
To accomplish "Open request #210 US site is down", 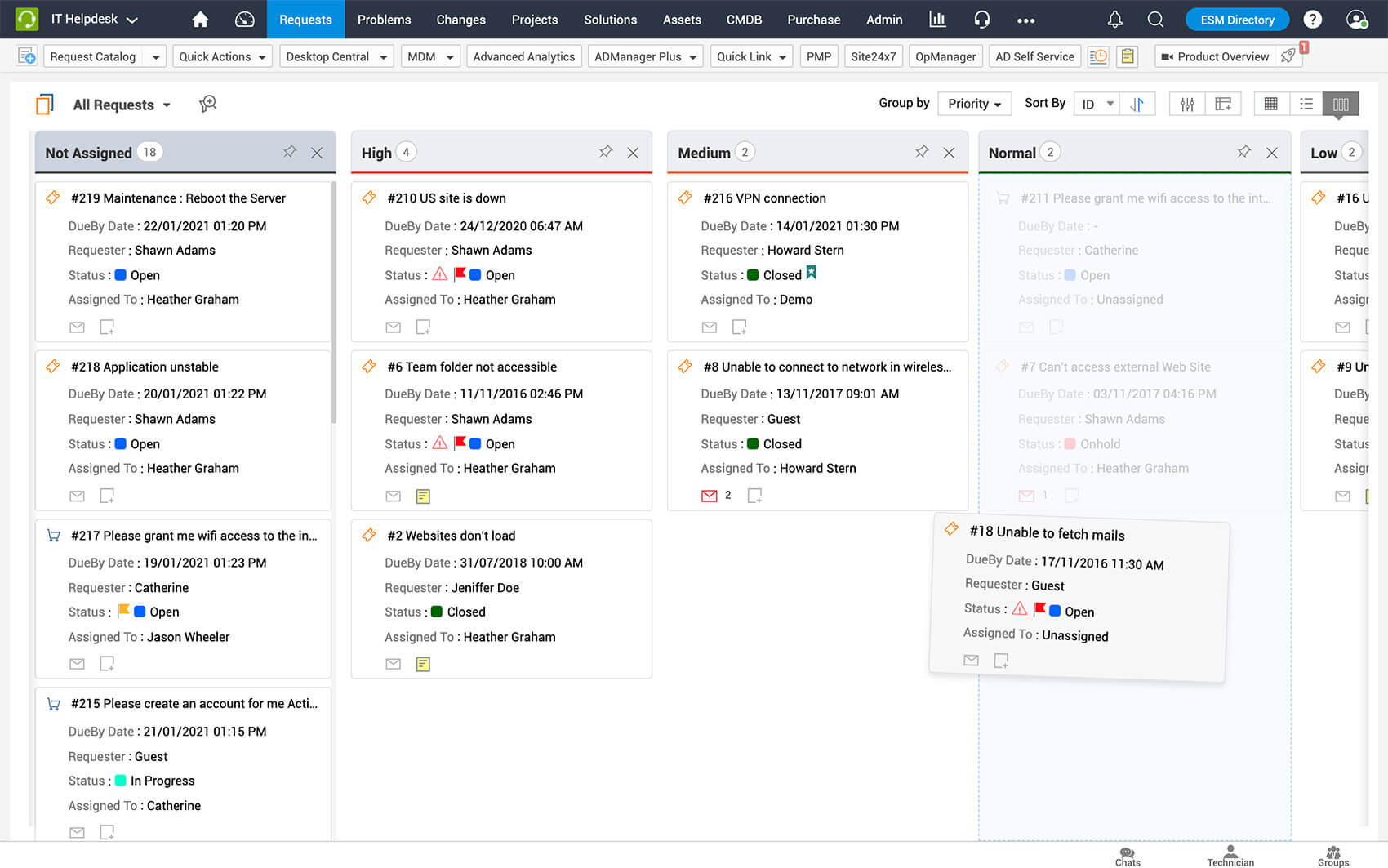I will [x=447, y=198].
